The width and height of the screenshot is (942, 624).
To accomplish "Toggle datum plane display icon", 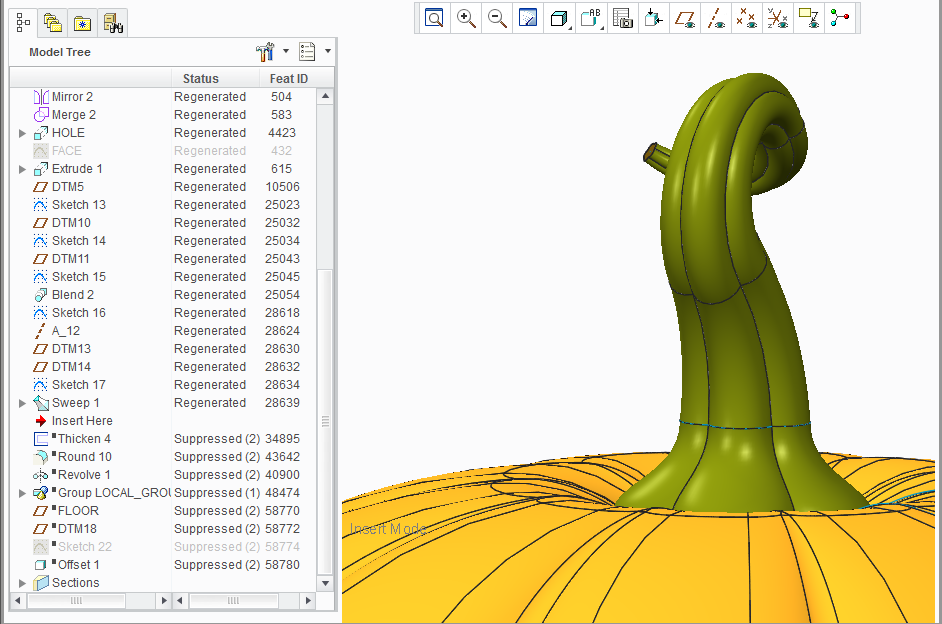I will pyautogui.click(x=685, y=18).
